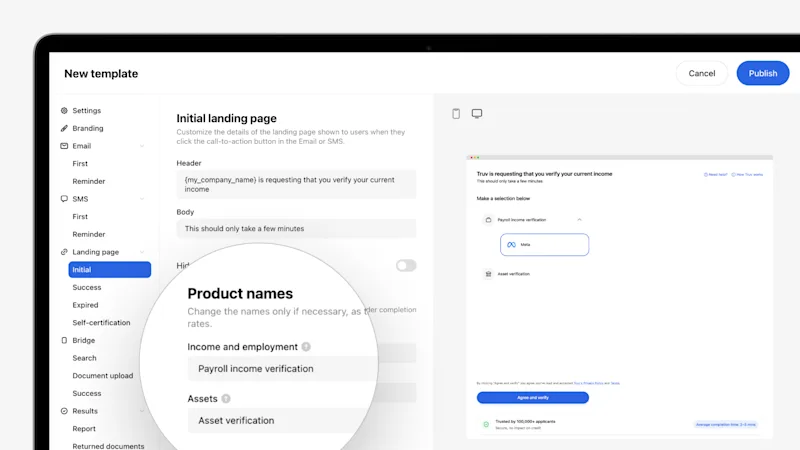Viewport: 800px width, 450px height.
Task: Switch preview to mobile device icon
Action: [x=456, y=113]
